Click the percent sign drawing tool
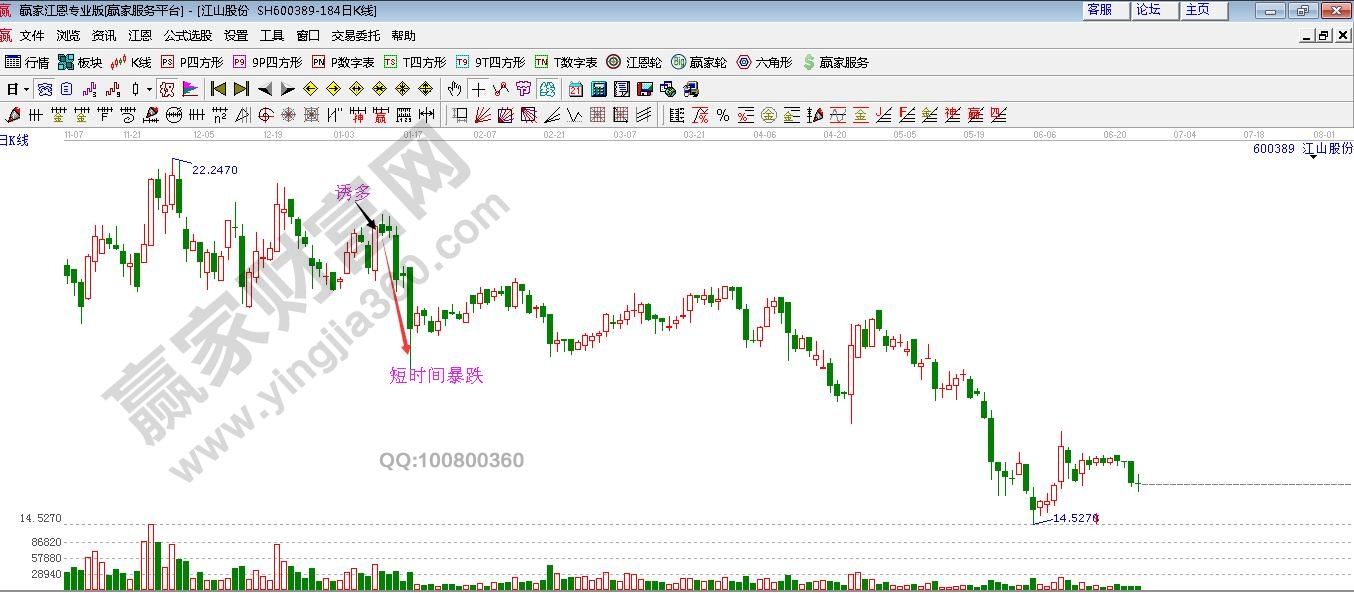This screenshot has height=593, width=1354. tap(722, 115)
